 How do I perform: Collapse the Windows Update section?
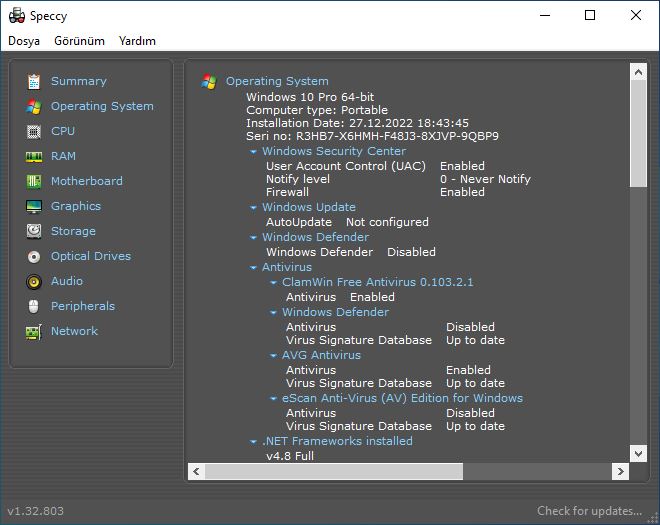tap(253, 208)
